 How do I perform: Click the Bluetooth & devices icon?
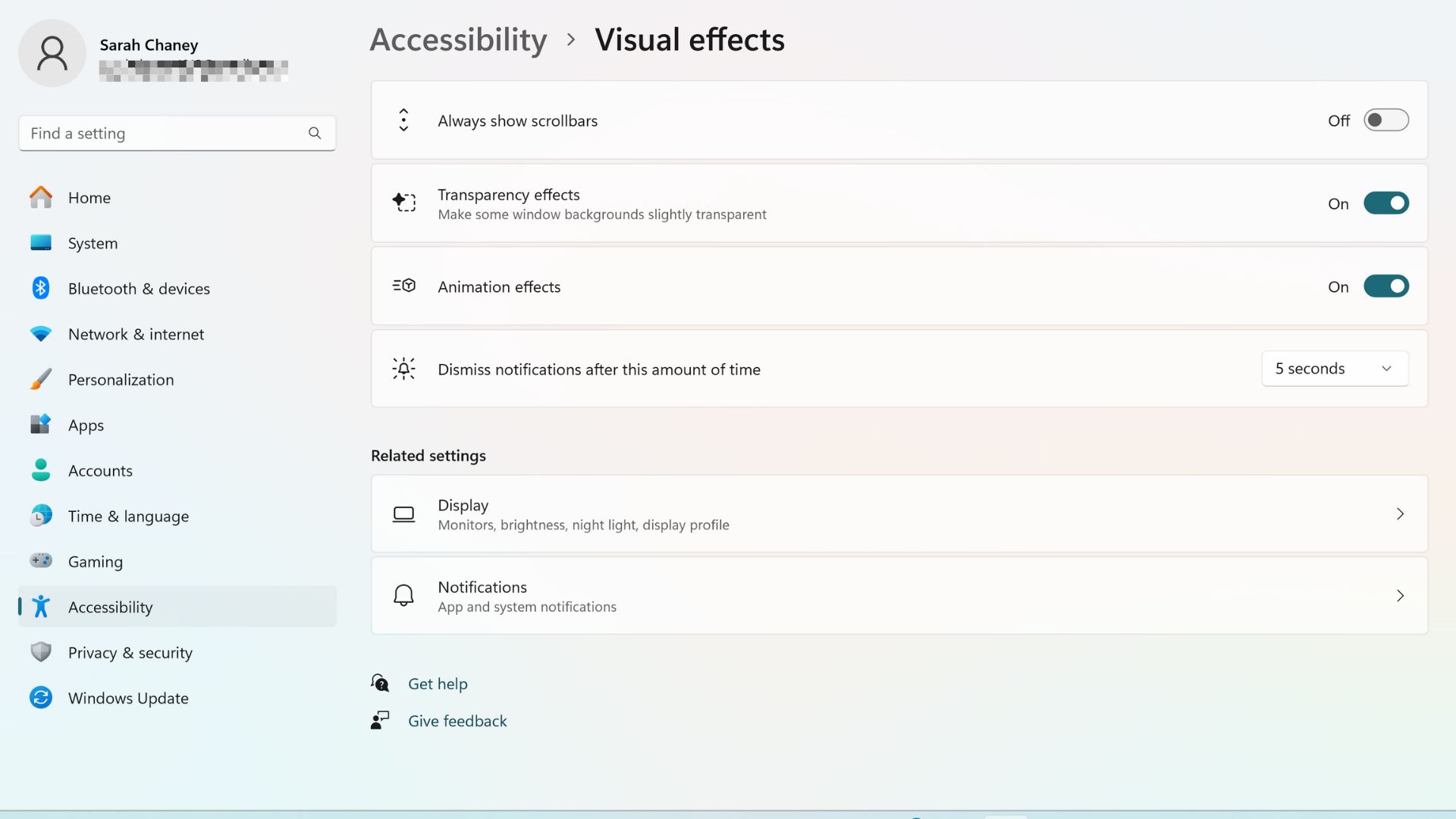[x=40, y=288]
